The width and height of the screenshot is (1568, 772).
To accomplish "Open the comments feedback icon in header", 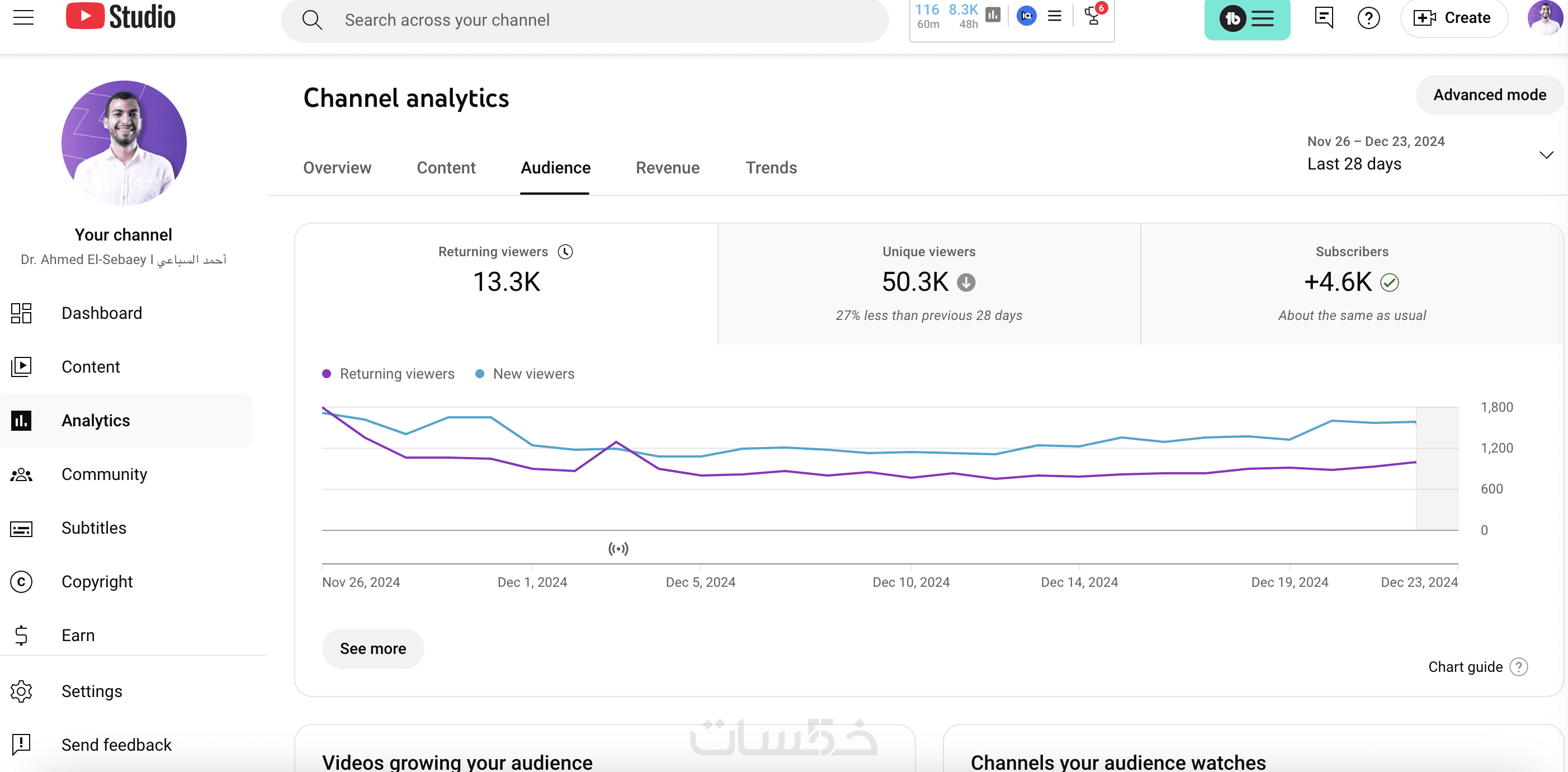I will pos(1323,18).
